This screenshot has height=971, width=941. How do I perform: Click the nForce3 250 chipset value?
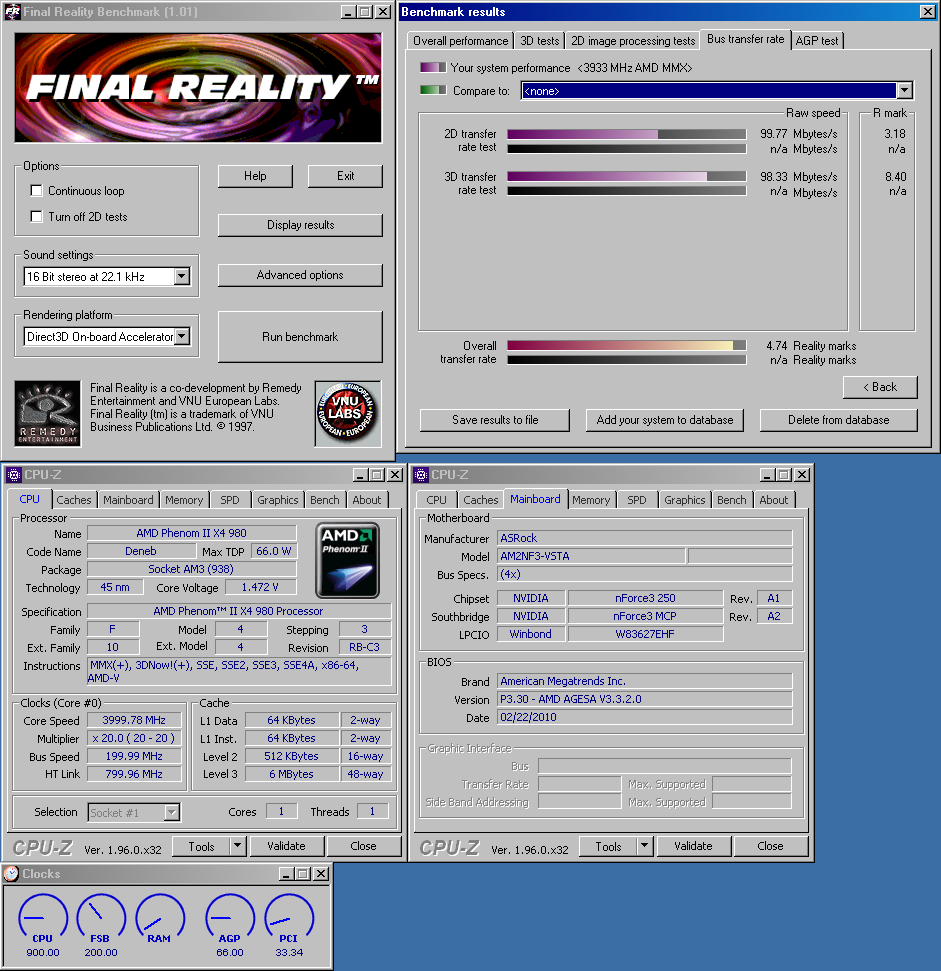pyautogui.click(x=645, y=598)
